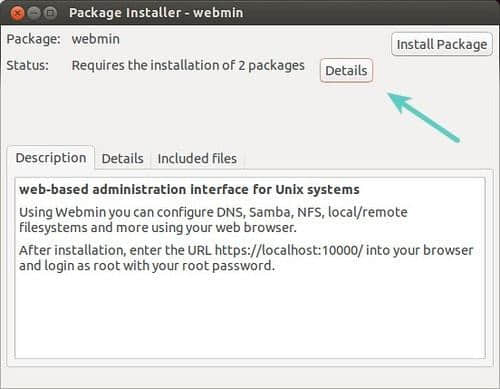Switch to the Description tab
This screenshot has width=500, height=389.
tap(51, 158)
